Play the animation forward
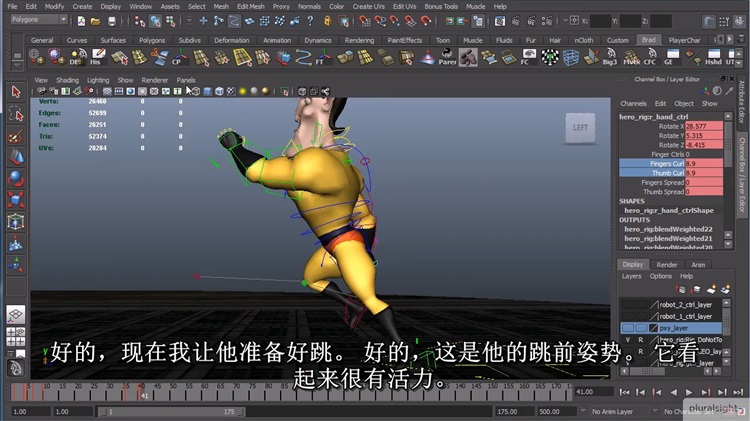The width and height of the screenshot is (750, 421). pyautogui.click(x=689, y=392)
